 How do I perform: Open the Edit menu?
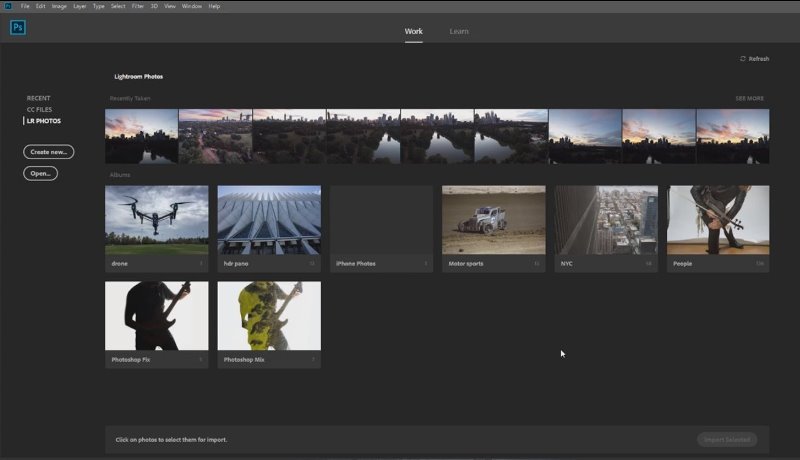41,6
